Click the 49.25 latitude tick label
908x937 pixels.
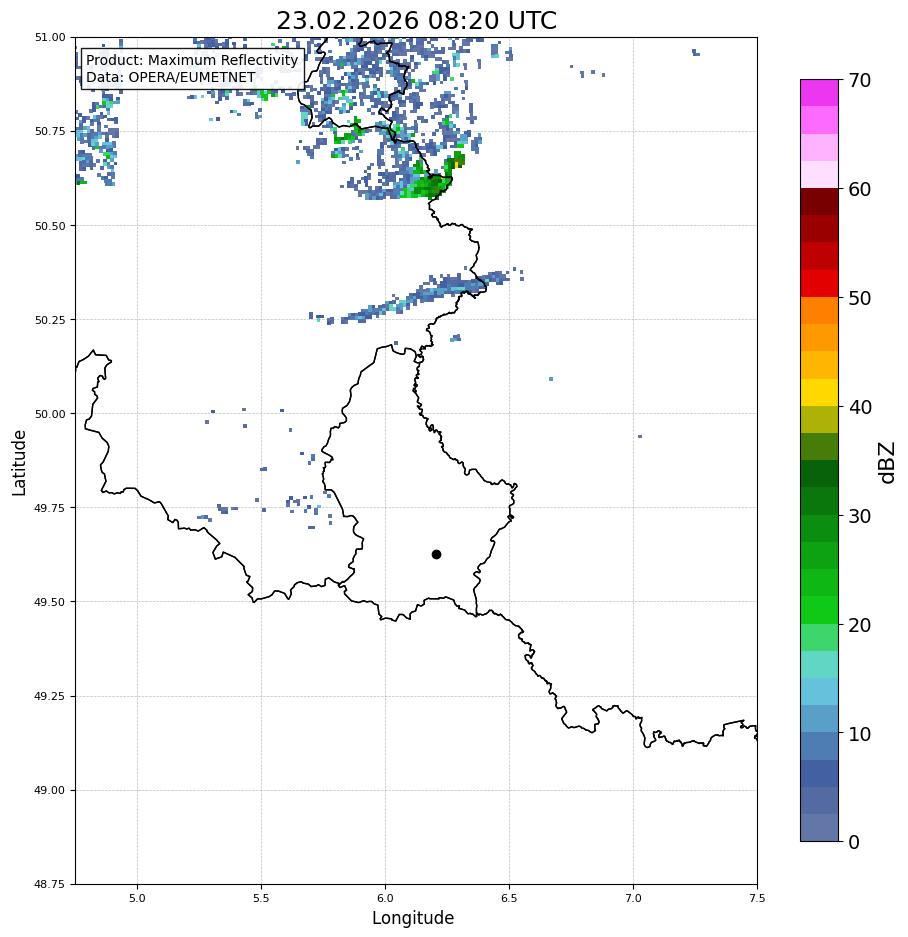tap(50, 696)
